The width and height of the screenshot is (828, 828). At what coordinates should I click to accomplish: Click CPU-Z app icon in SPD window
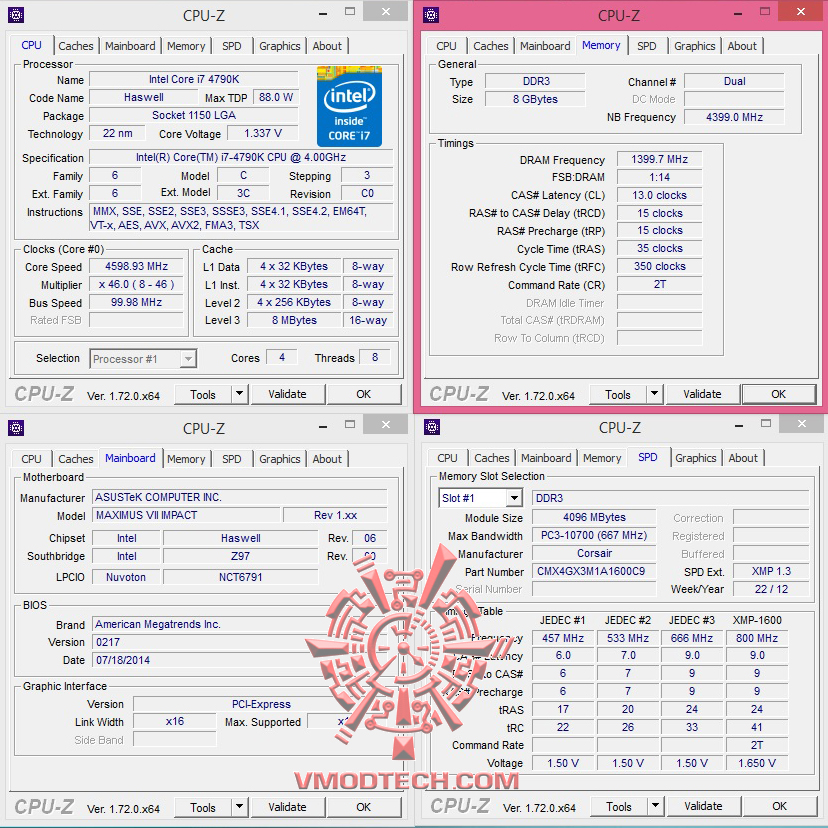432,427
